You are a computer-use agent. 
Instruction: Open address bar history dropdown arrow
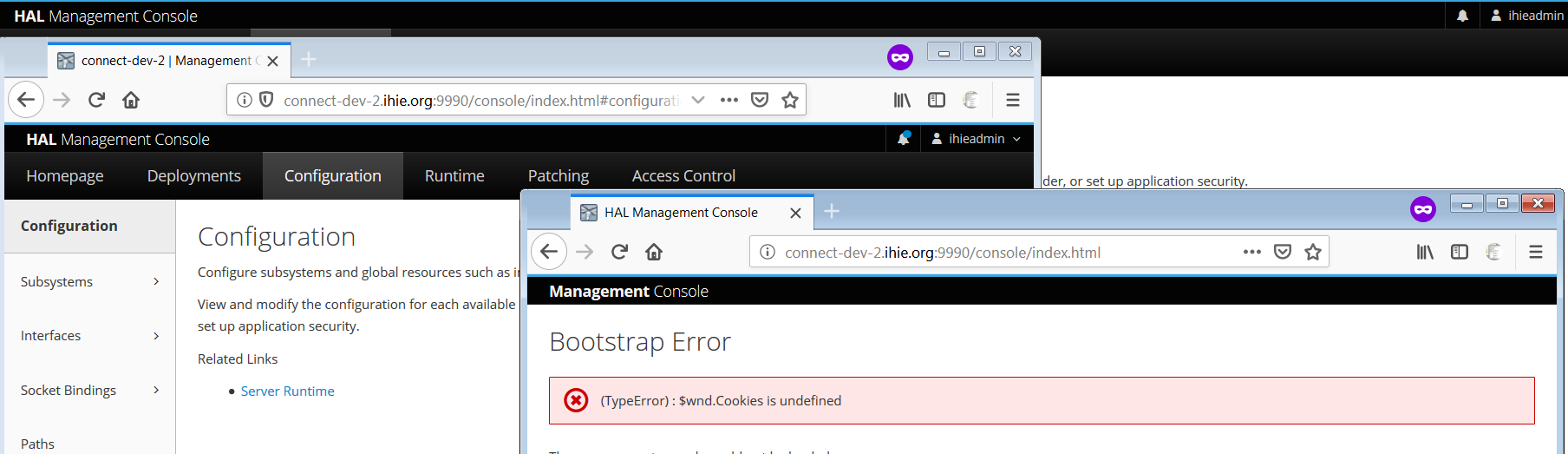(x=698, y=100)
